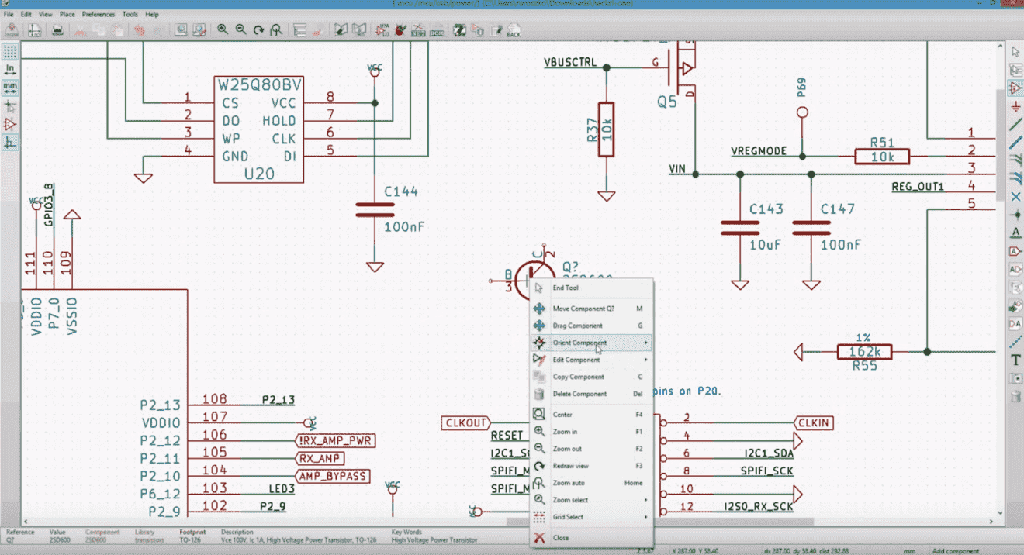The width and height of the screenshot is (1024, 555).
Task: Click the Generate netlist toolbar icon
Action: (x=419, y=30)
